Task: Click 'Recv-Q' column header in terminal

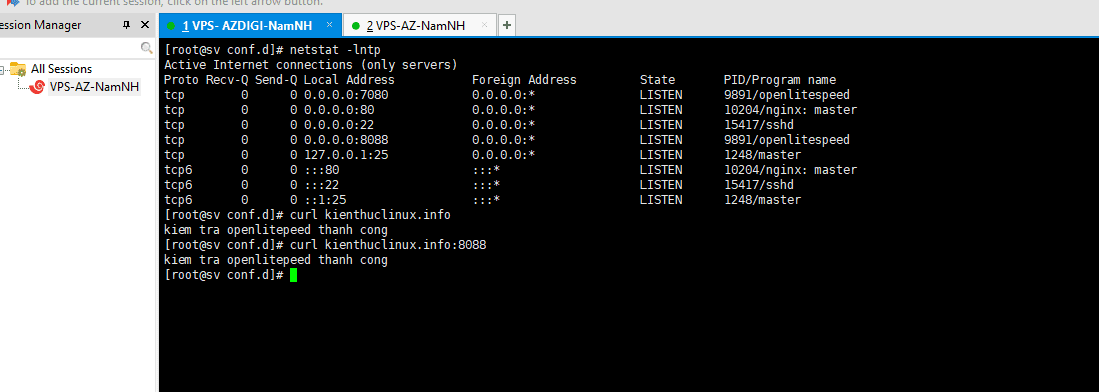Action: click(x=226, y=80)
